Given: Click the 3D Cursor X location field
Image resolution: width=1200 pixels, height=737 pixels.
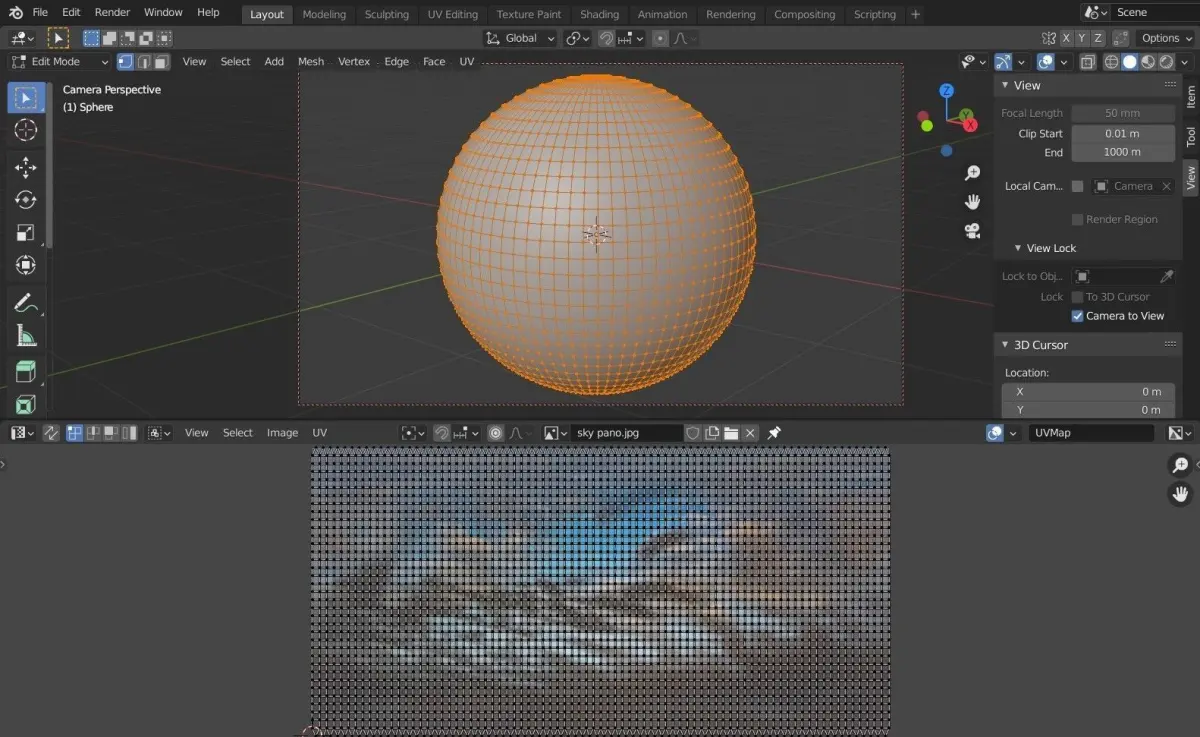Looking at the screenshot, I should (x=1088, y=392).
